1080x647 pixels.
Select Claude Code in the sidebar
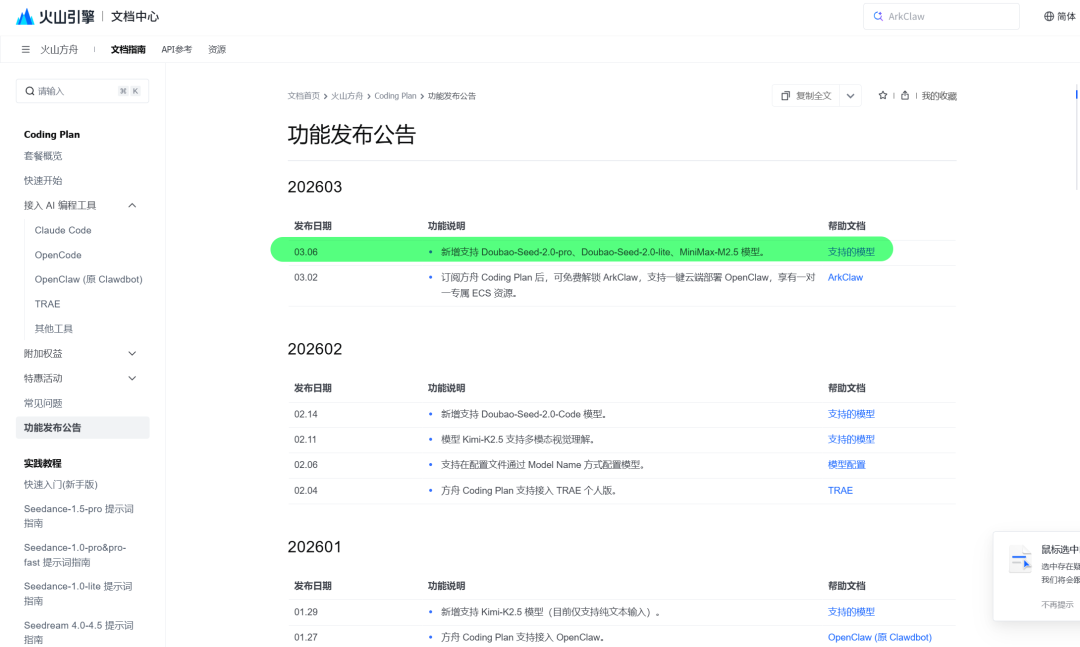coord(63,230)
